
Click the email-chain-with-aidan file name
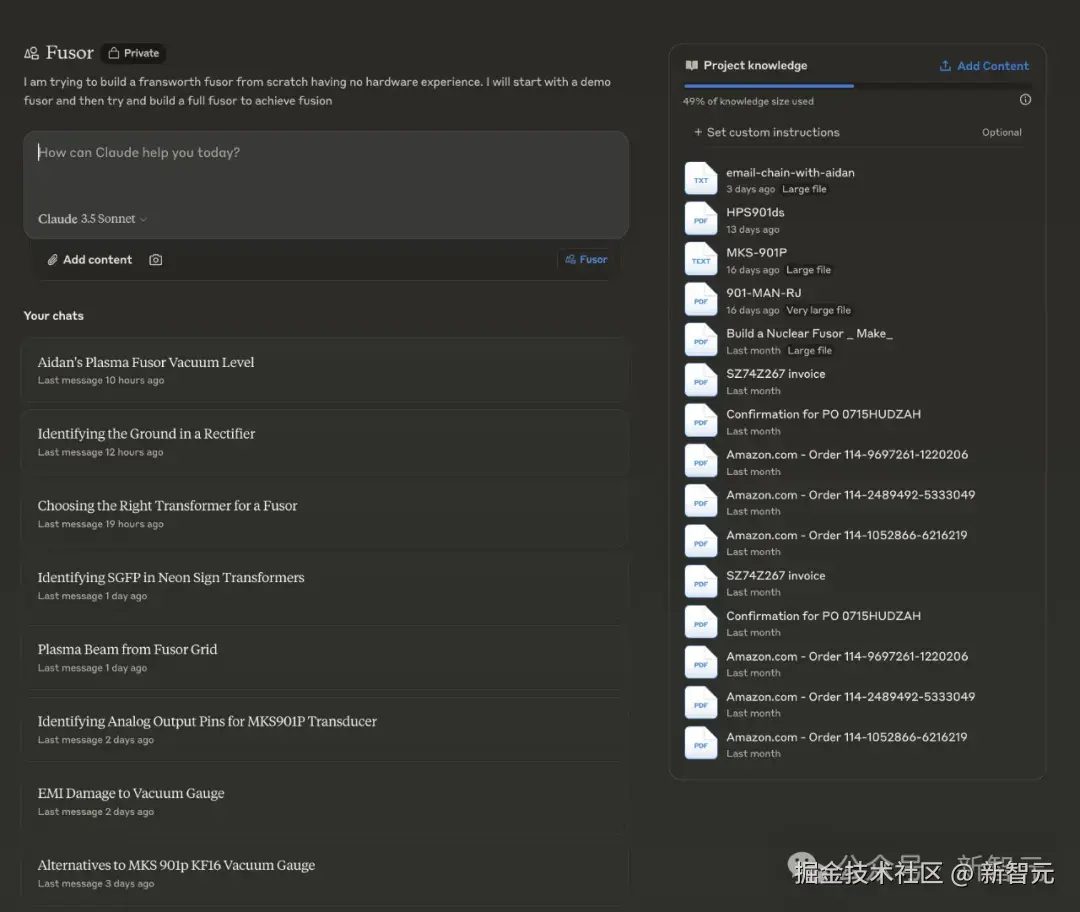pos(790,173)
